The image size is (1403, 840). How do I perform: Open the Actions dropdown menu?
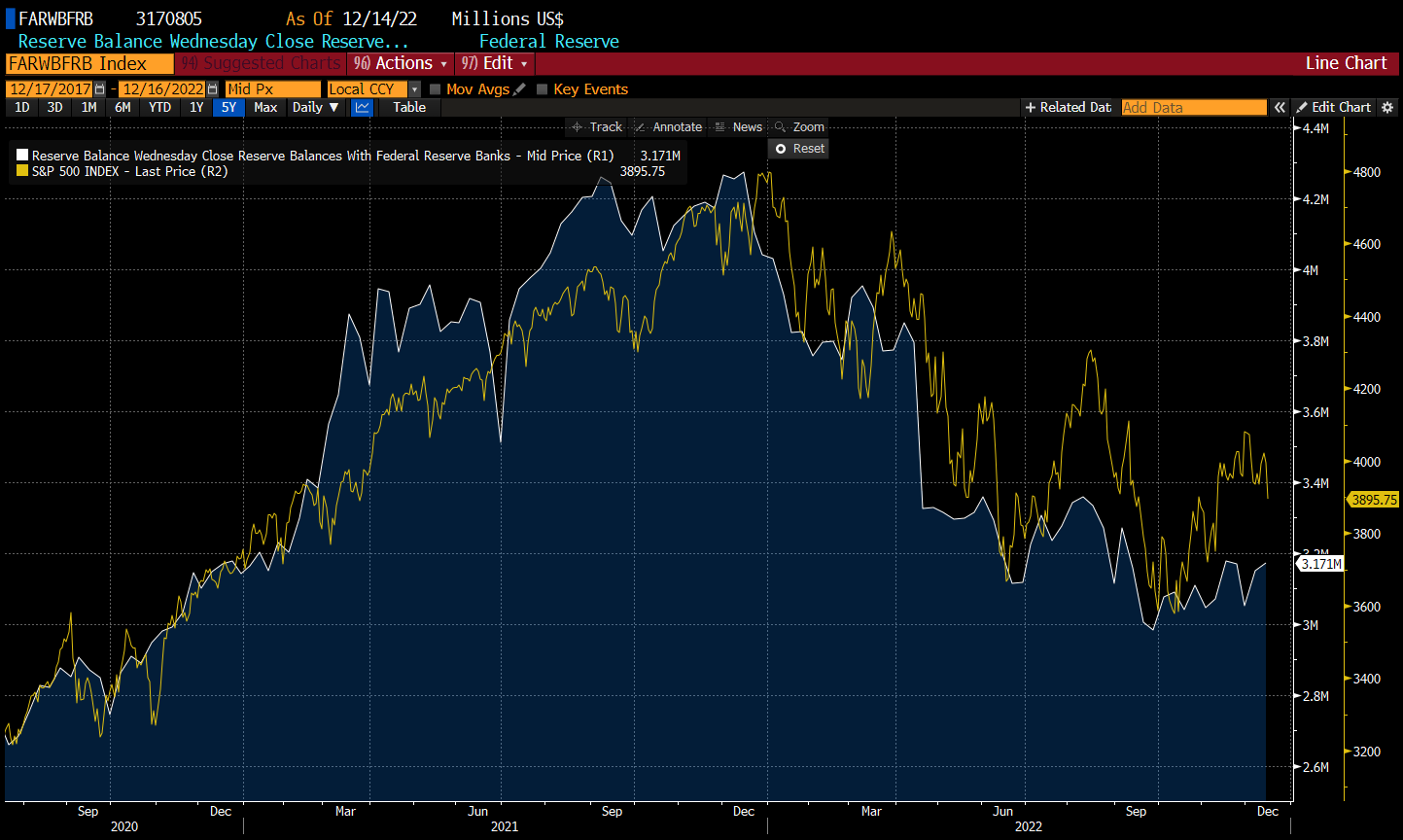(402, 63)
